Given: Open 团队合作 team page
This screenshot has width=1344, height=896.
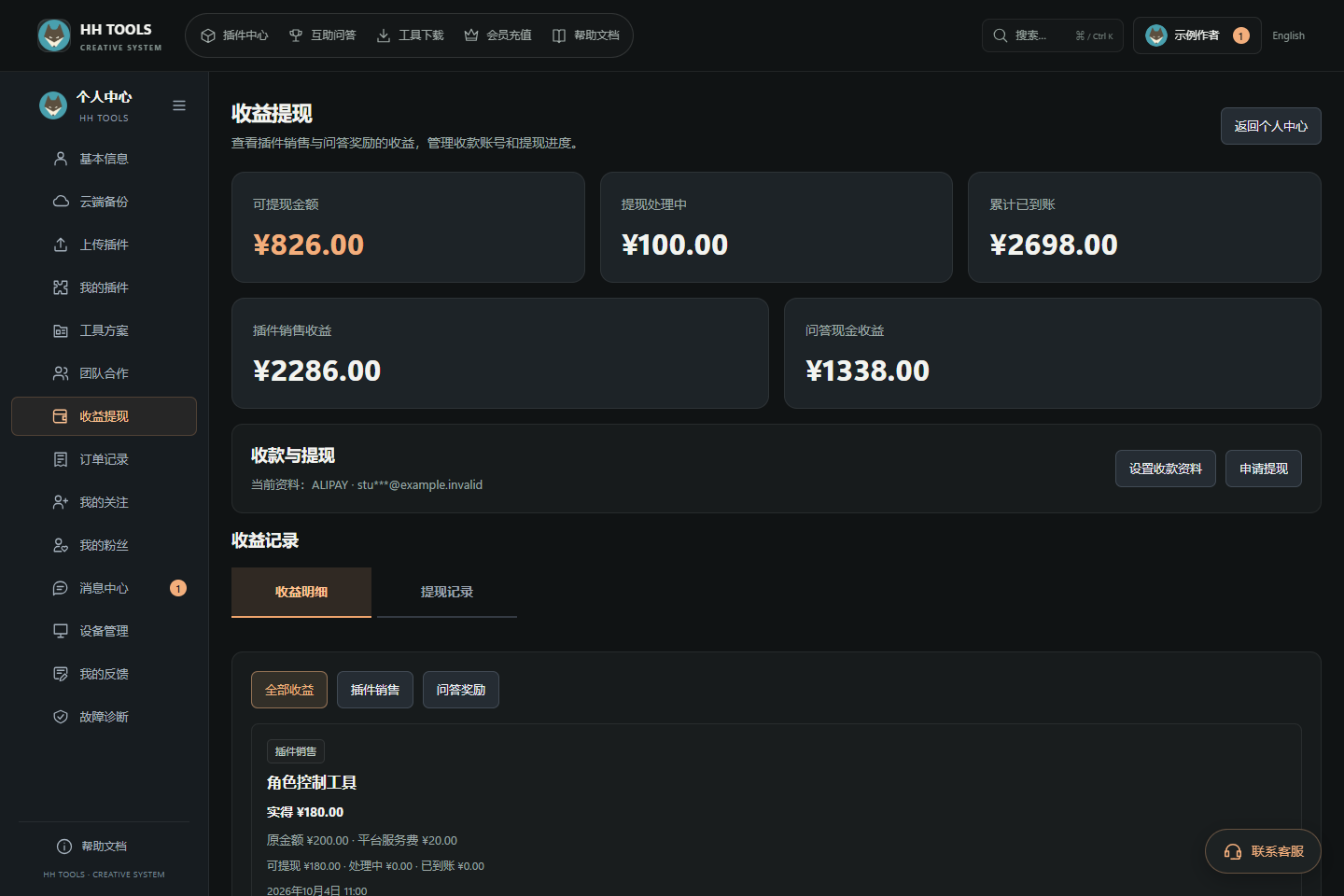Looking at the screenshot, I should coord(104,373).
